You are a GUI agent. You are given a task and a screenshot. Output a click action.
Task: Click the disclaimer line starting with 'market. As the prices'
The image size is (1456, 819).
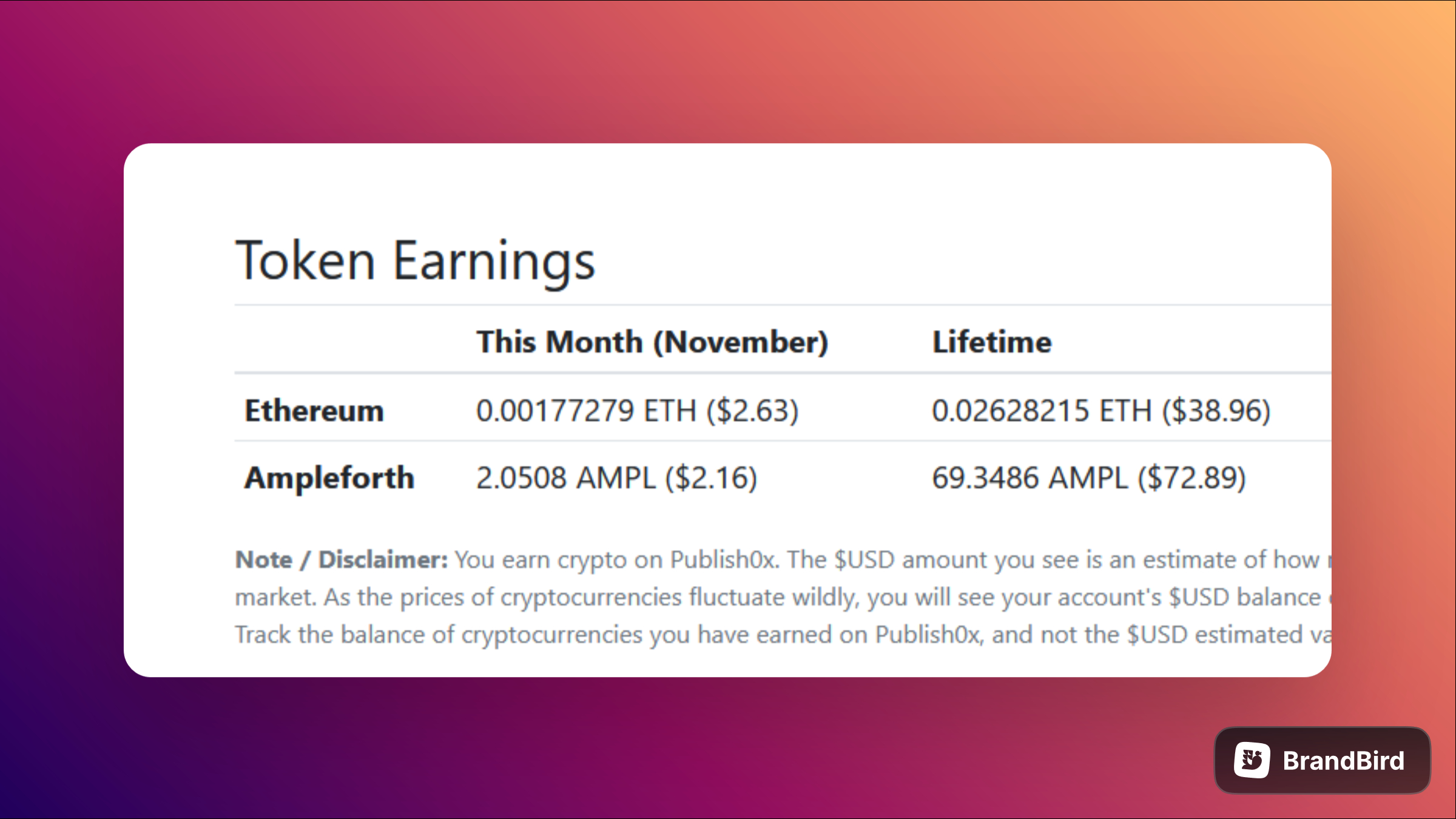coord(783,598)
